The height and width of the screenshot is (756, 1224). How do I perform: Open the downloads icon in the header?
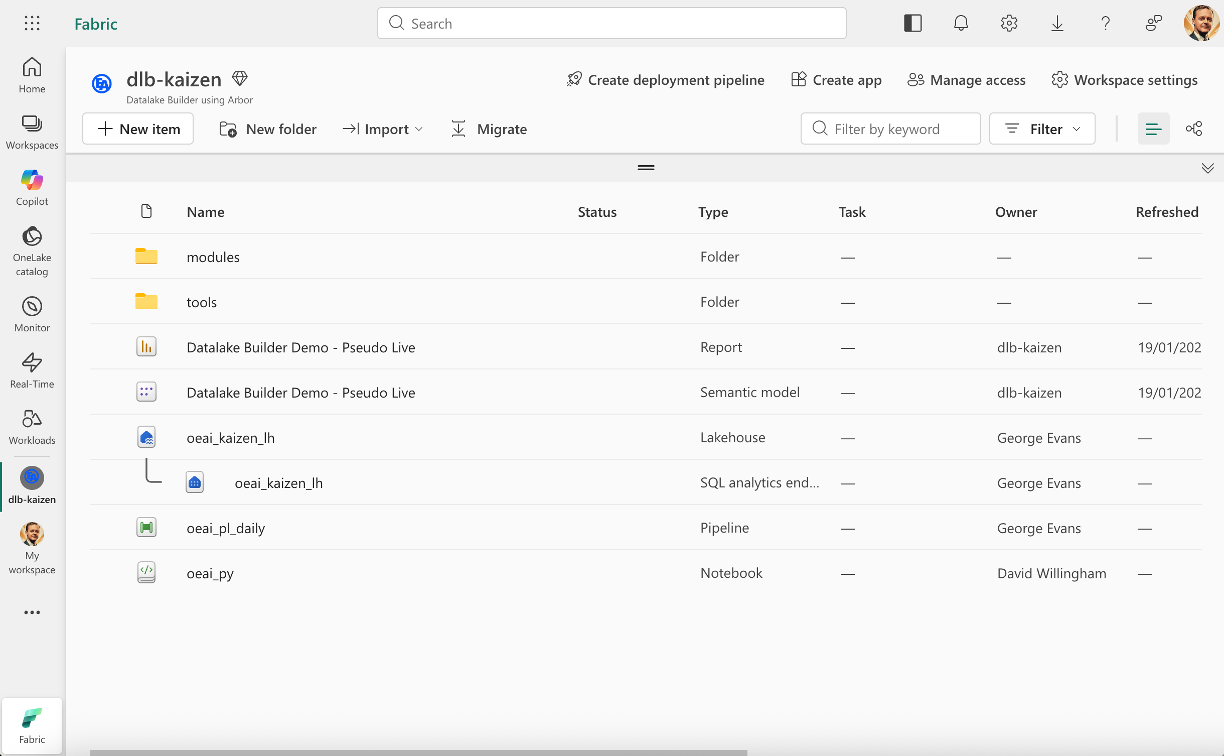tap(1056, 22)
